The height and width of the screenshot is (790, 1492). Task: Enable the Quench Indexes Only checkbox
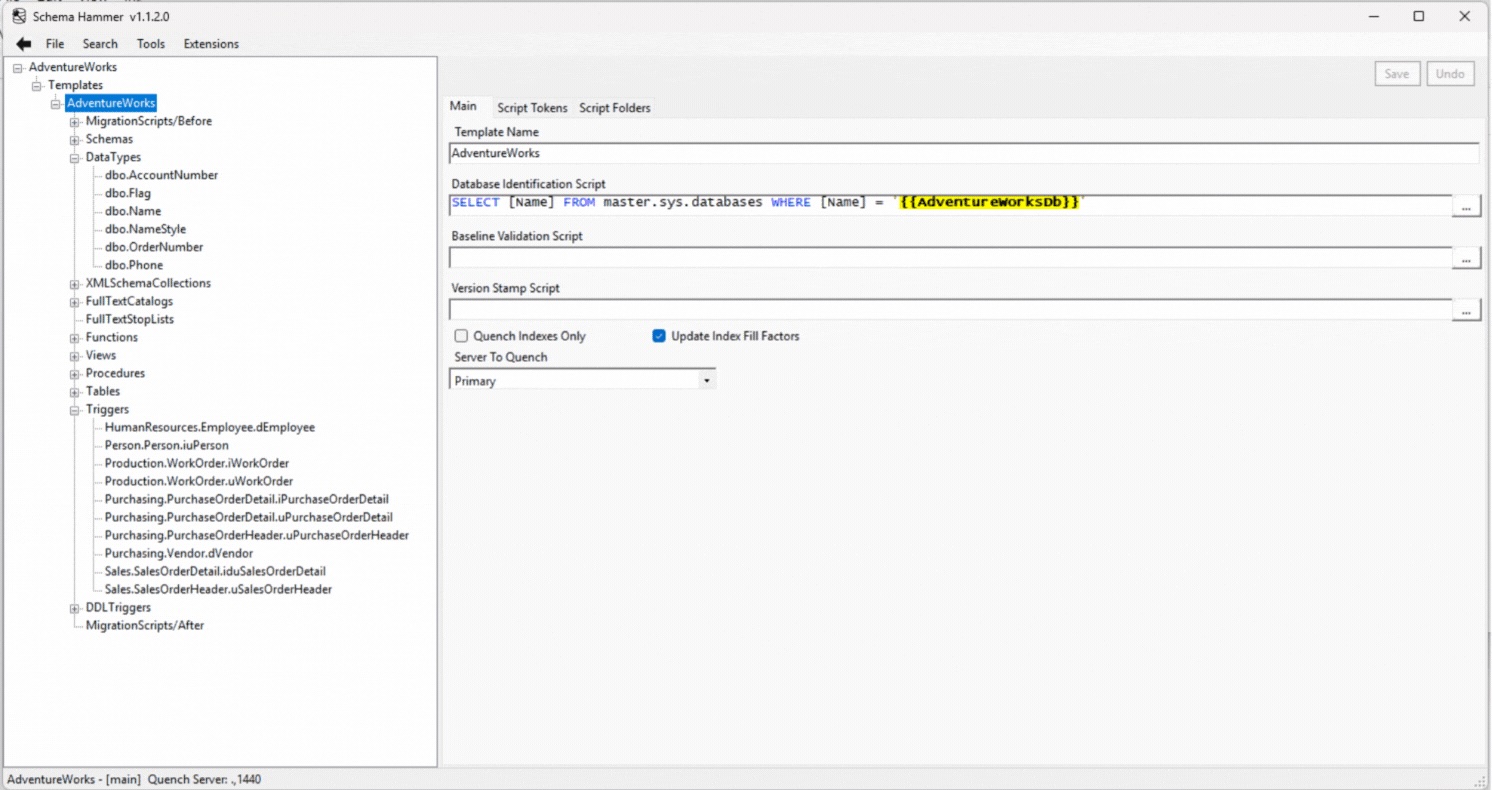(x=461, y=335)
